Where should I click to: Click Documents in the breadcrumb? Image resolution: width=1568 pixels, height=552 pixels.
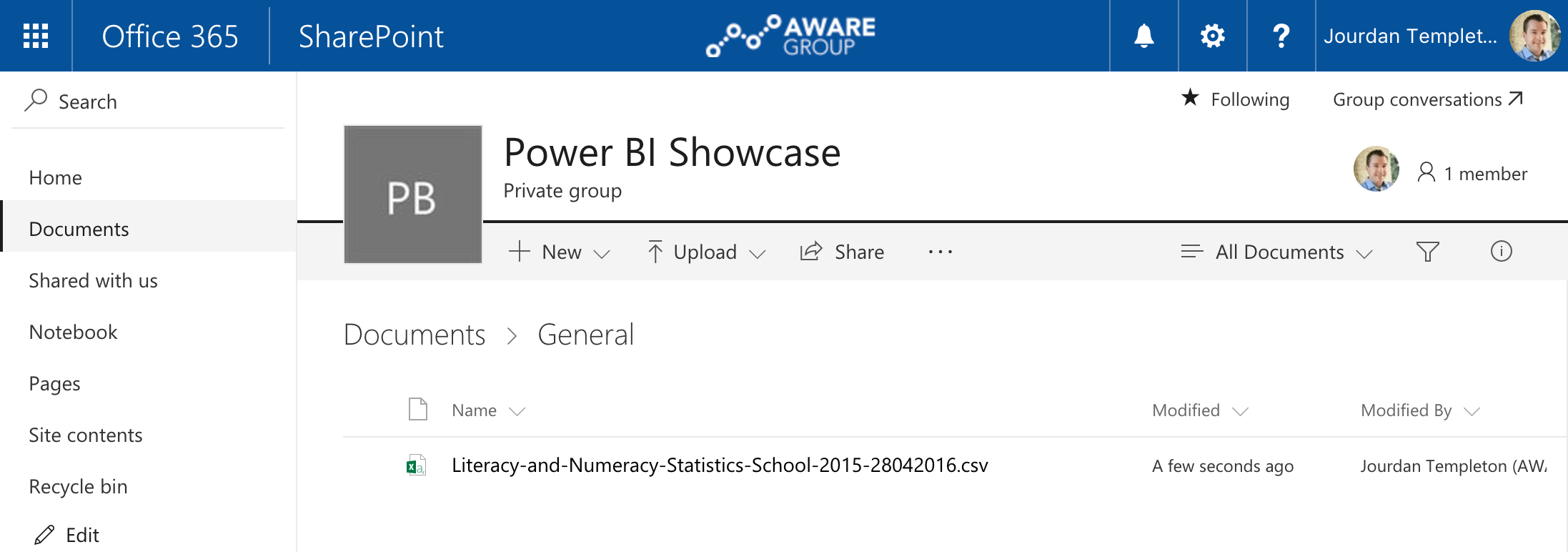(415, 335)
